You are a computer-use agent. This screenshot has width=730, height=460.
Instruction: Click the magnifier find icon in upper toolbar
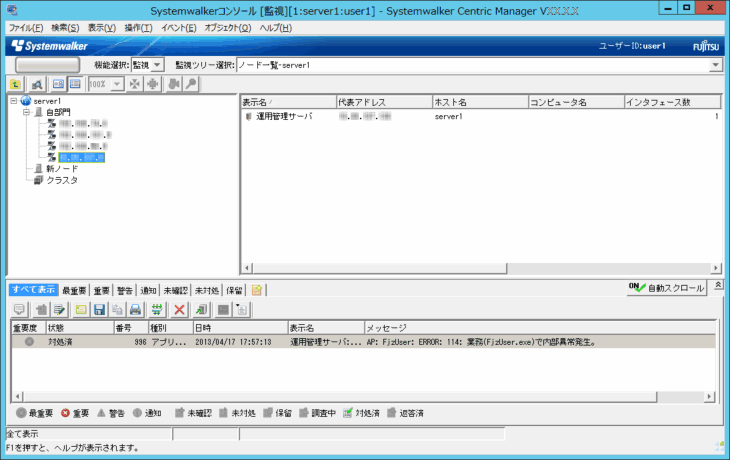pyautogui.click(x=191, y=84)
